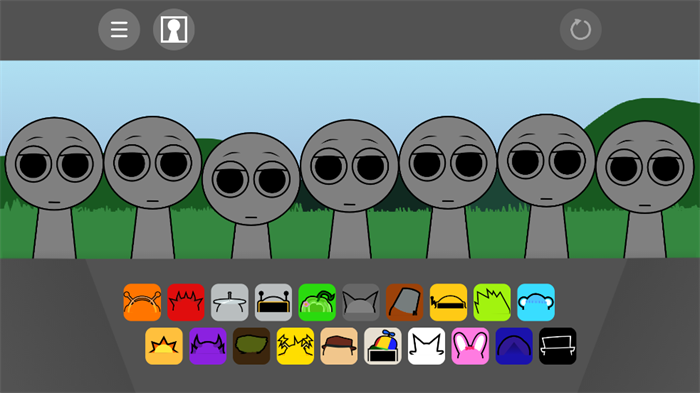Select the brown bucket hat icon
700x393 pixels.
point(404,302)
